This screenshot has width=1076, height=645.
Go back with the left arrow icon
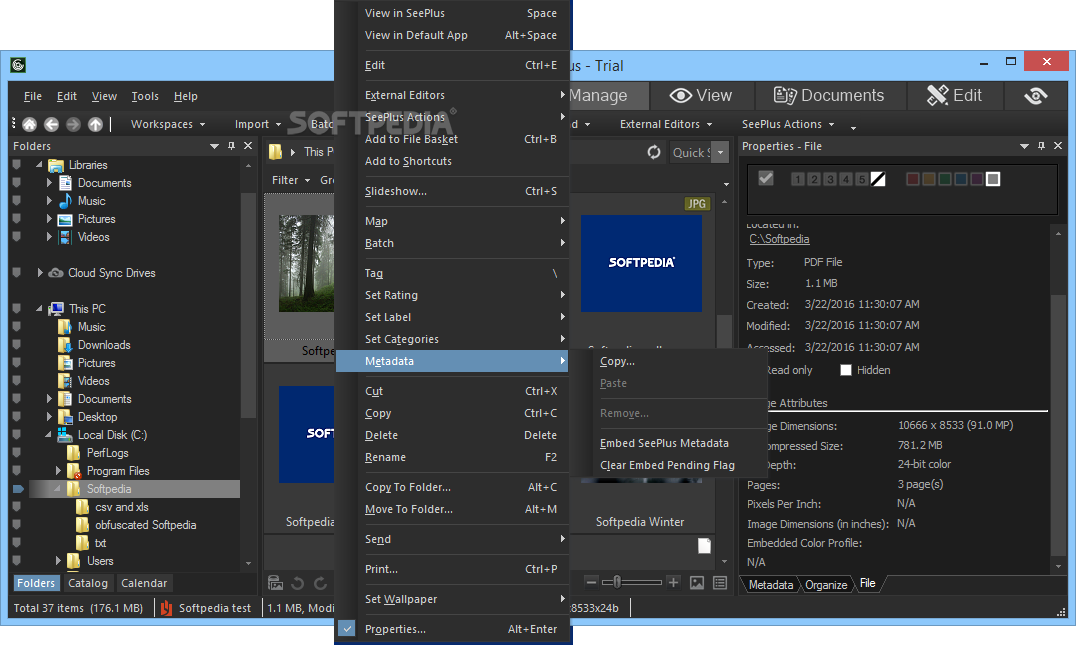point(51,124)
